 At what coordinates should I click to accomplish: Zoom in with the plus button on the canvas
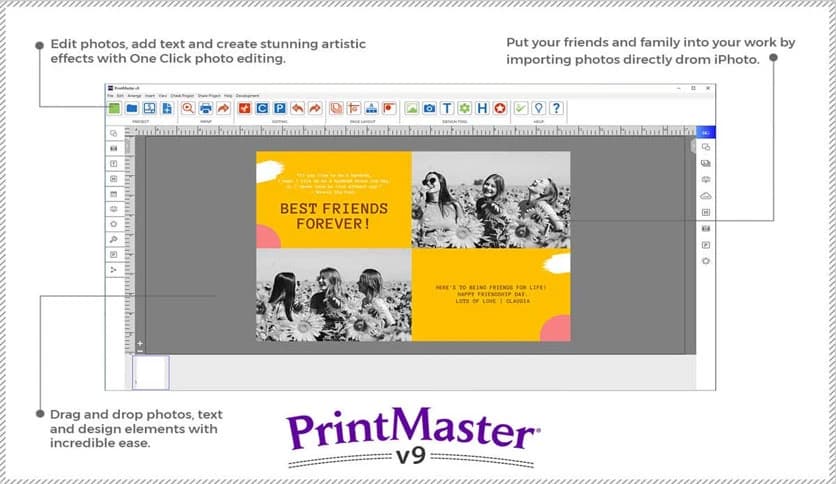[x=140, y=344]
